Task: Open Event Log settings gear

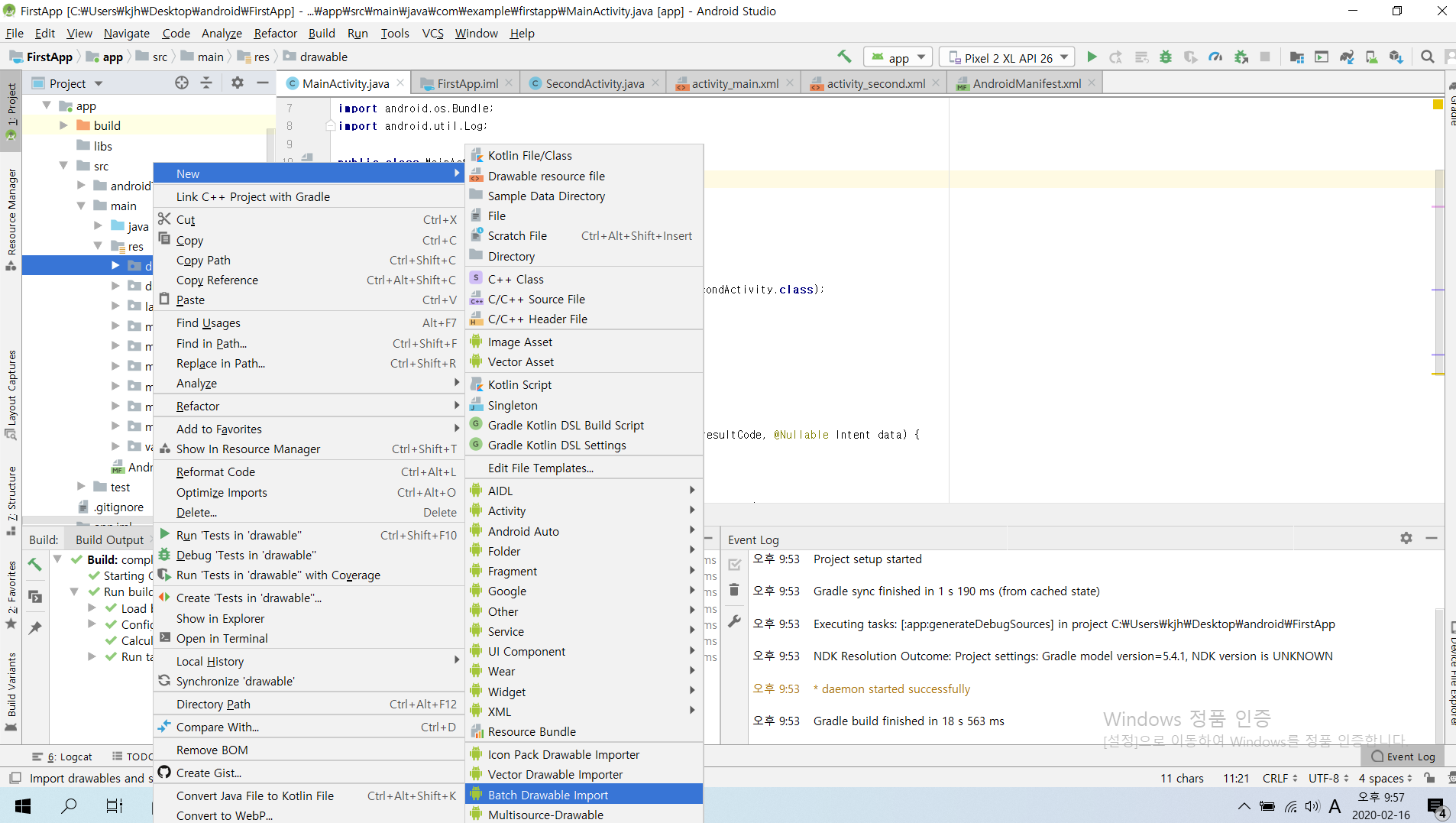Action: (1406, 539)
